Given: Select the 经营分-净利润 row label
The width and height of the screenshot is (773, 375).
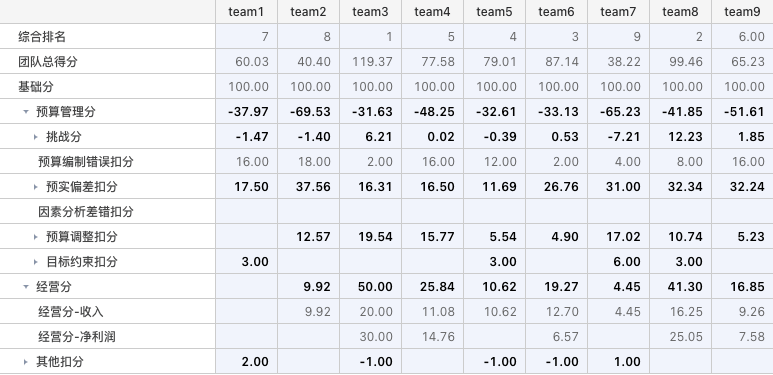Looking at the screenshot, I should click(x=77, y=337).
